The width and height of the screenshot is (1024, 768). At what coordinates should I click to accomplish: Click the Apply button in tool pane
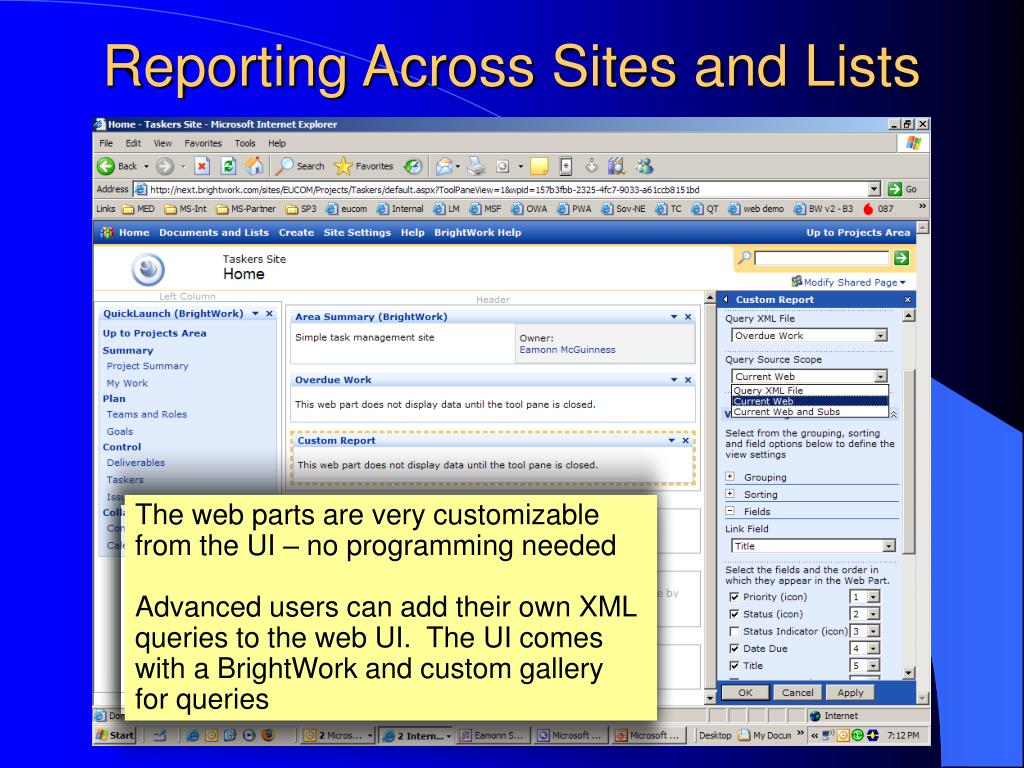[x=850, y=693]
